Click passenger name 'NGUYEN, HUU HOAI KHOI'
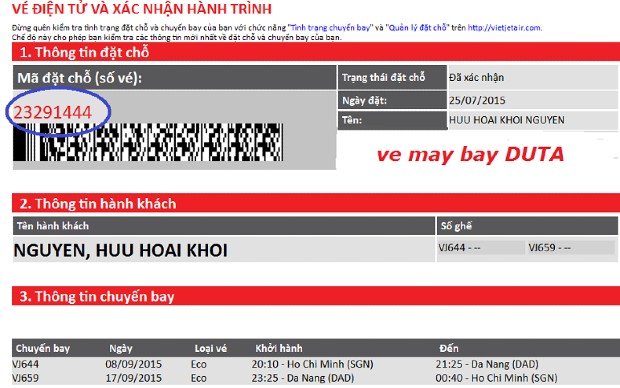 (x=121, y=250)
